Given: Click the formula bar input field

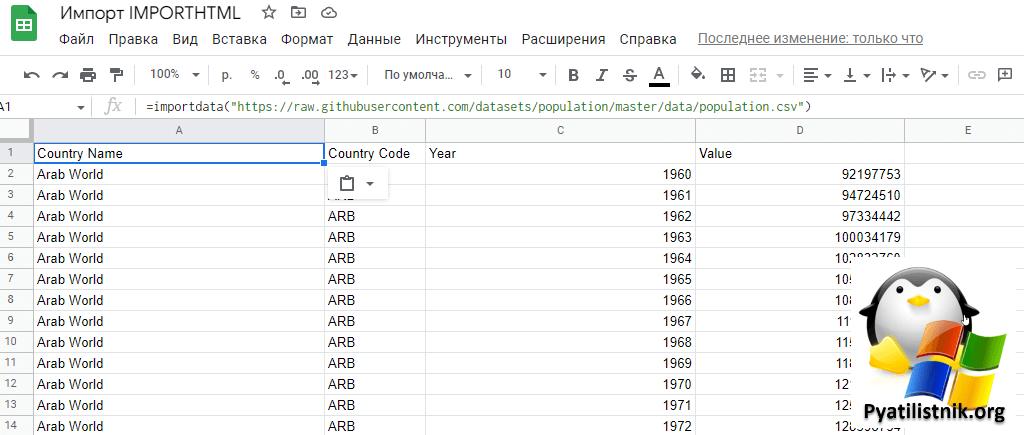Looking at the screenshot, I should click(x=500, y=106).
